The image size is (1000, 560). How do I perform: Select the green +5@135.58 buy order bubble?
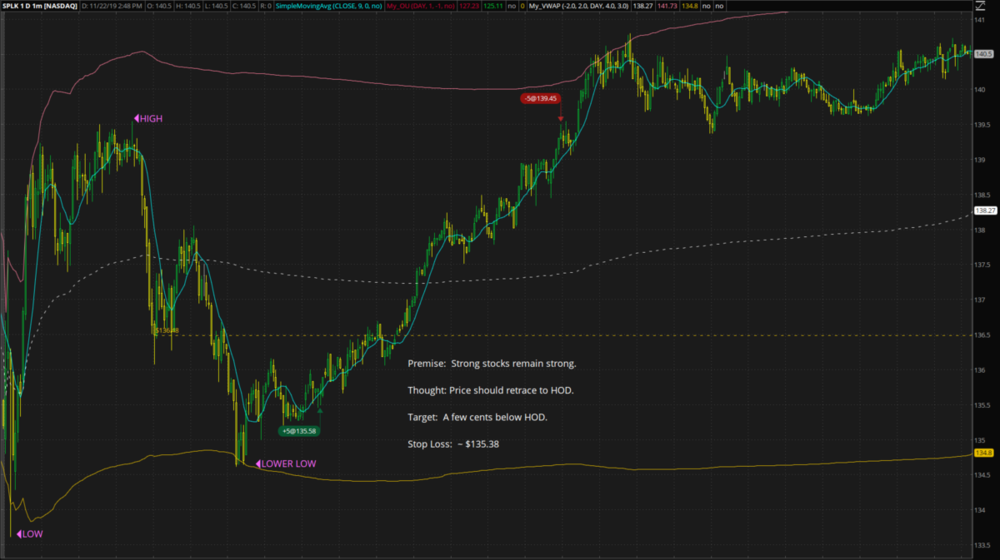tap(299, 431)
